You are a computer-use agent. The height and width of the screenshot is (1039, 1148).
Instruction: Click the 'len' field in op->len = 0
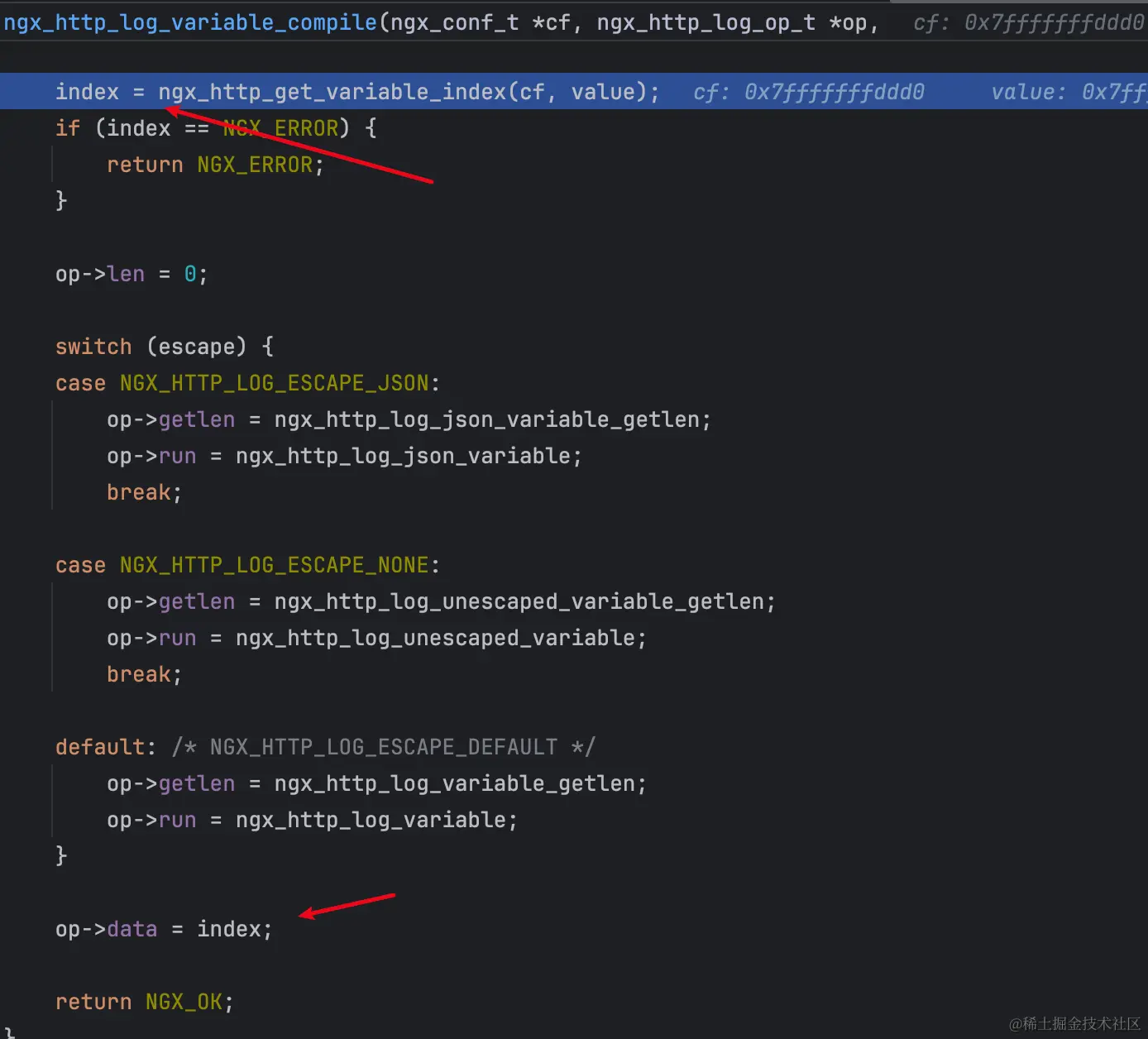coord(126,274)
